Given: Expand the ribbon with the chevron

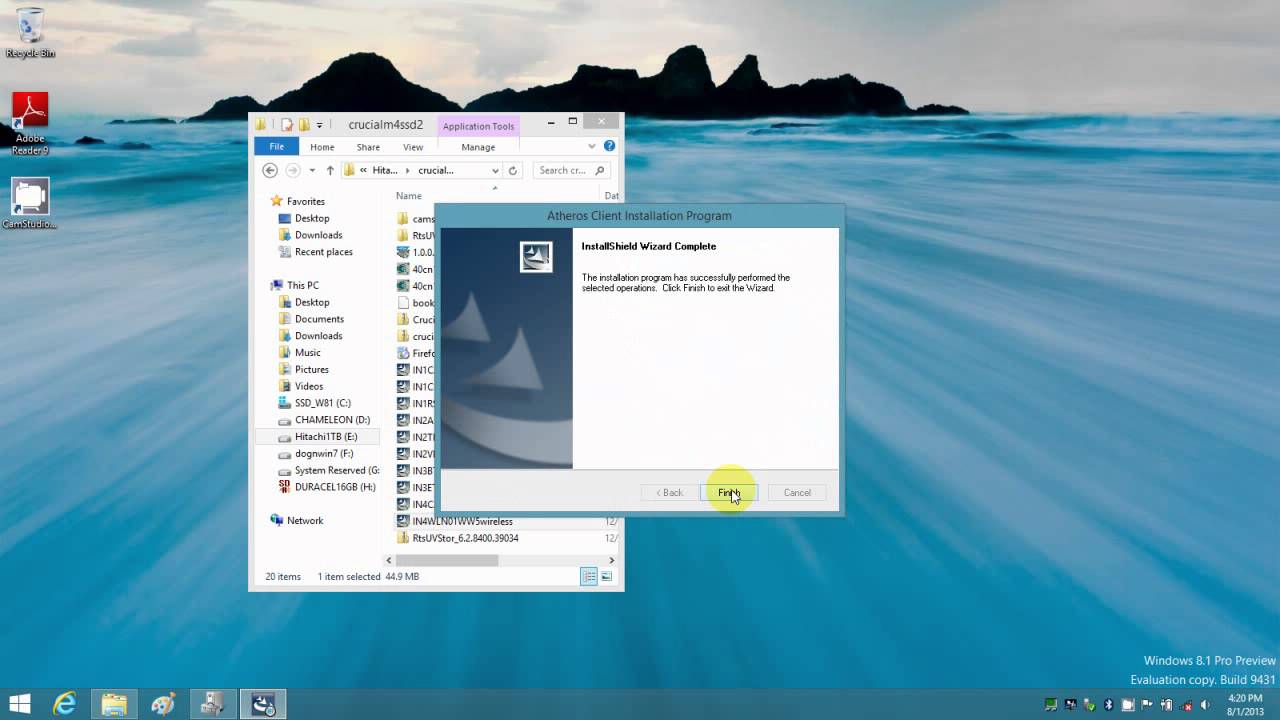Looking at the screenshot, I should point(593,146).
